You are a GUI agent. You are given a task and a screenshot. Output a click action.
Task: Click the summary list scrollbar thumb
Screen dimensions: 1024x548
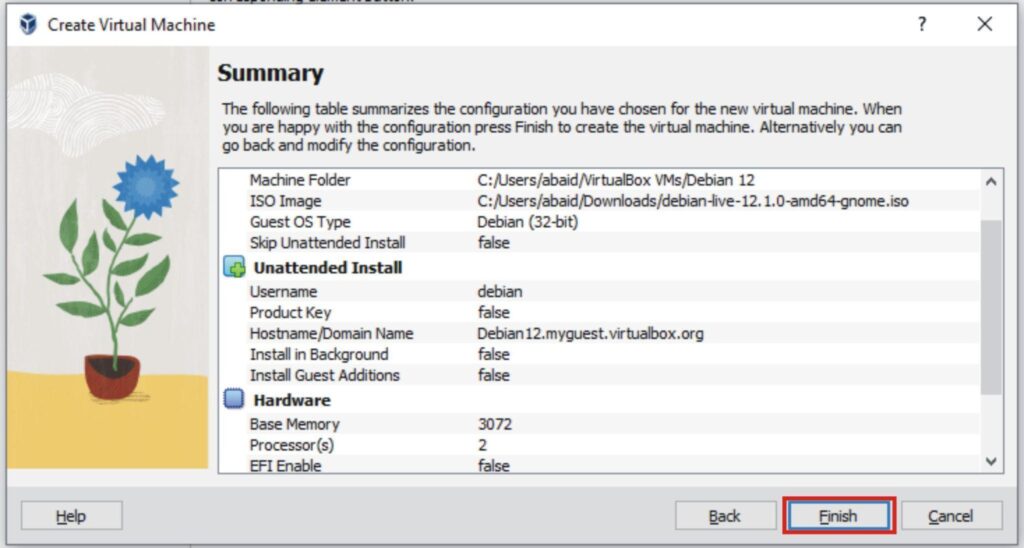tap(991, 307)
